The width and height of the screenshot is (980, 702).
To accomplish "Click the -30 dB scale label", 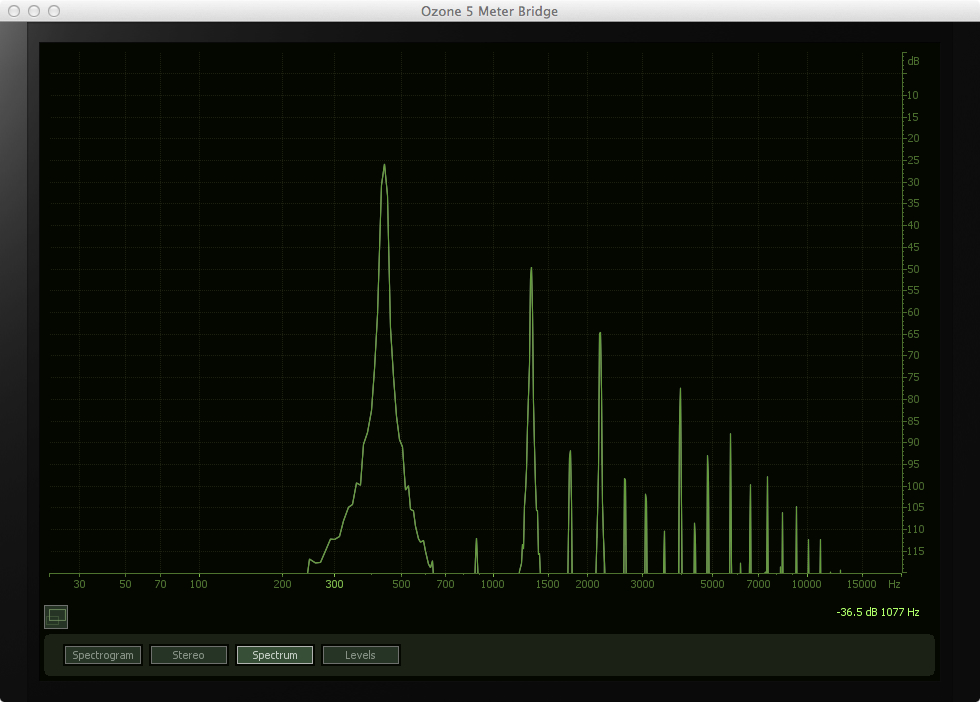I will click(x=912, y=183).
